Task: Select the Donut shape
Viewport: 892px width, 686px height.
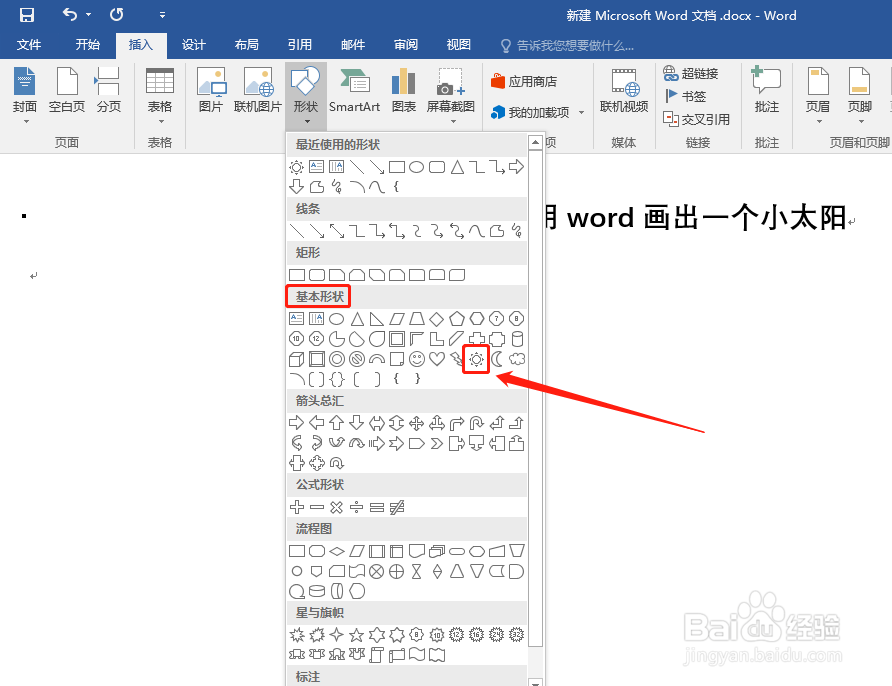Action: 337,359
